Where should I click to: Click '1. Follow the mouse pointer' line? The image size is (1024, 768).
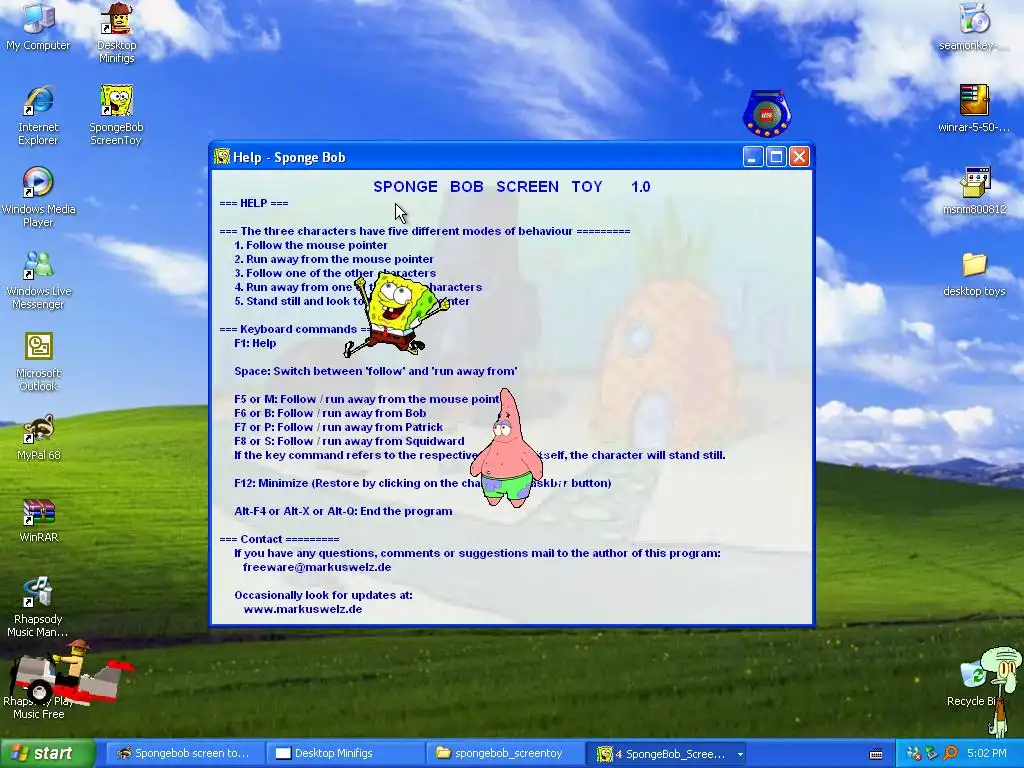[x=311, y=245]
